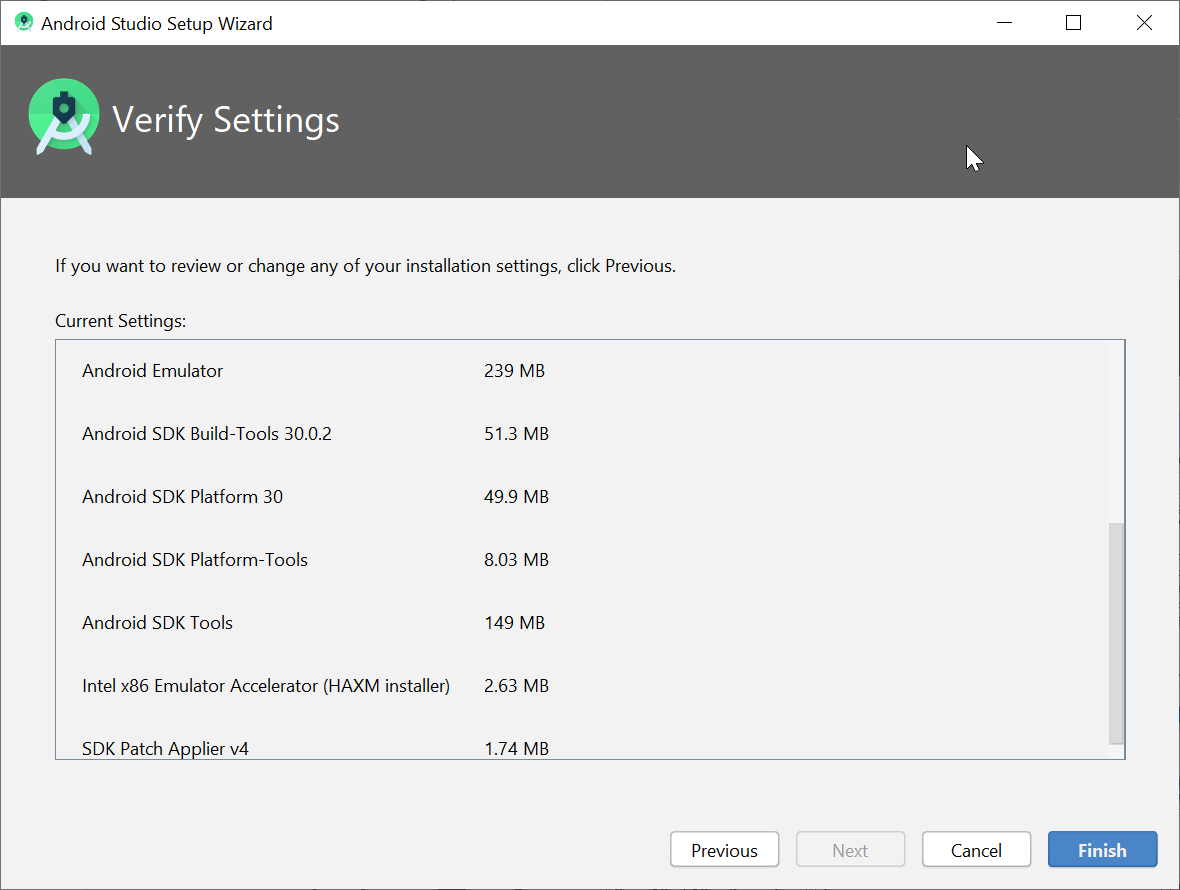
Task: Select the Android SDK Build-Tools 30.0.2 entry
Action: [x=207, y=433]
